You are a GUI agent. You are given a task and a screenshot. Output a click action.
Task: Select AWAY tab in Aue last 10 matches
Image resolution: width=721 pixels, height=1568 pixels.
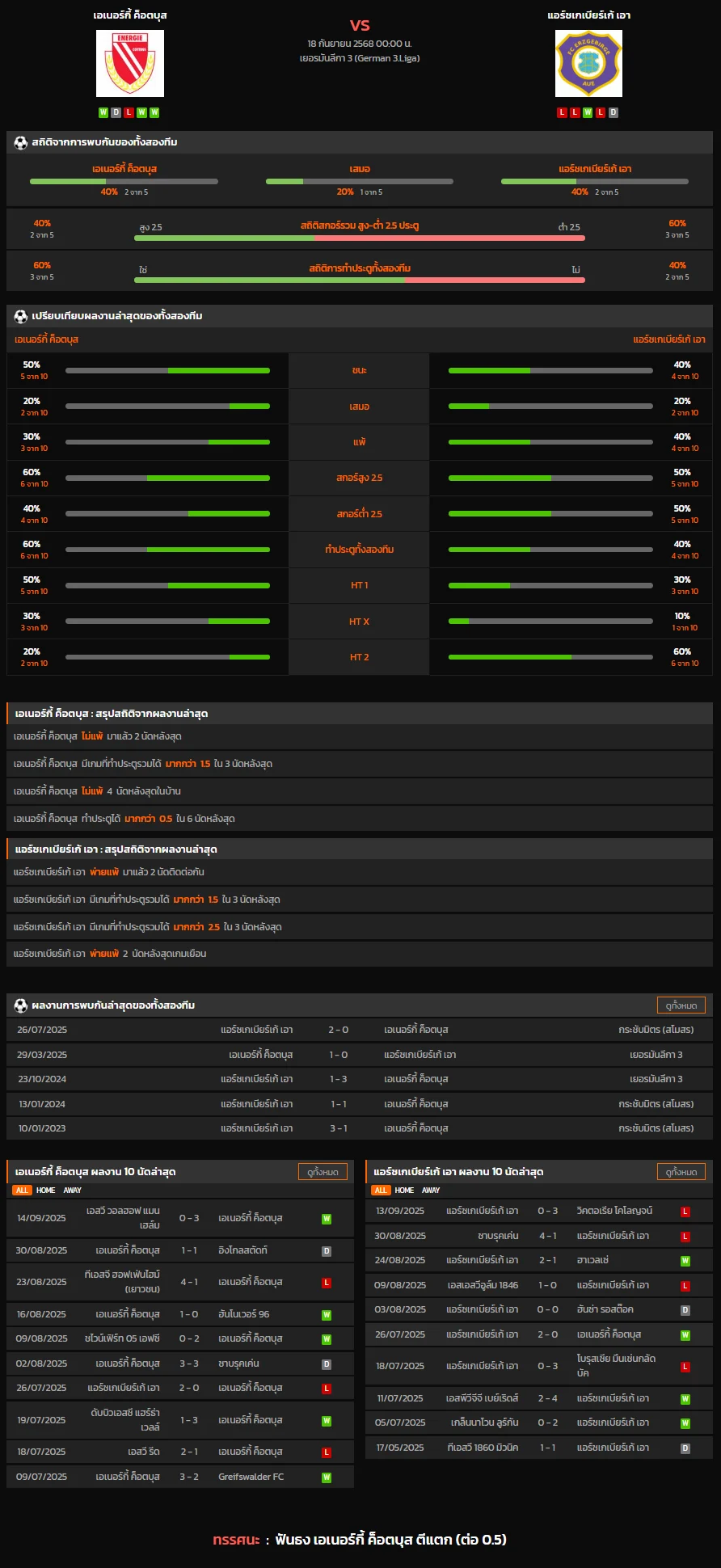432,1191
